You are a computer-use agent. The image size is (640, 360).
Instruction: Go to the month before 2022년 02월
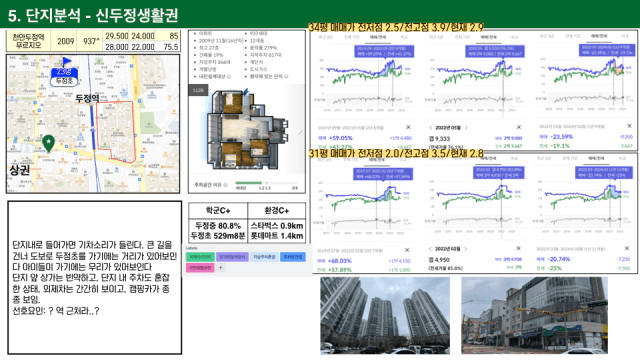click(x=430, y=249)
